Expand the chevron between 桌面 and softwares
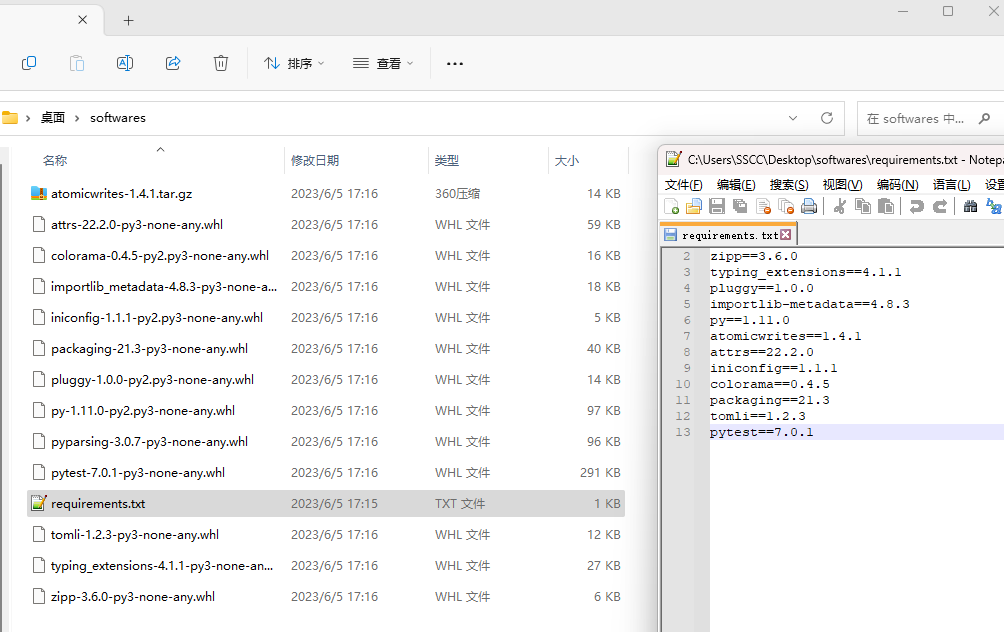 pos(77,118)
